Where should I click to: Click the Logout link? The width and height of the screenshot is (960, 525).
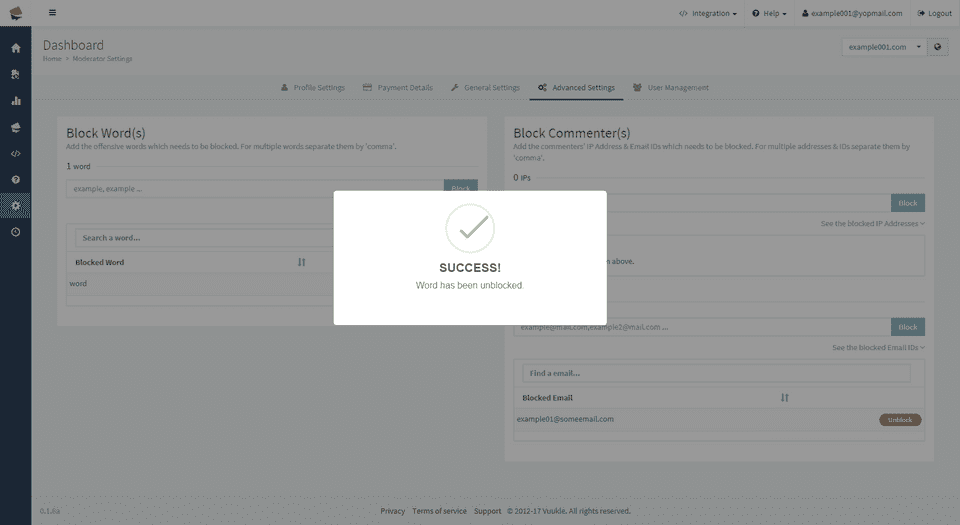[934, 13]
